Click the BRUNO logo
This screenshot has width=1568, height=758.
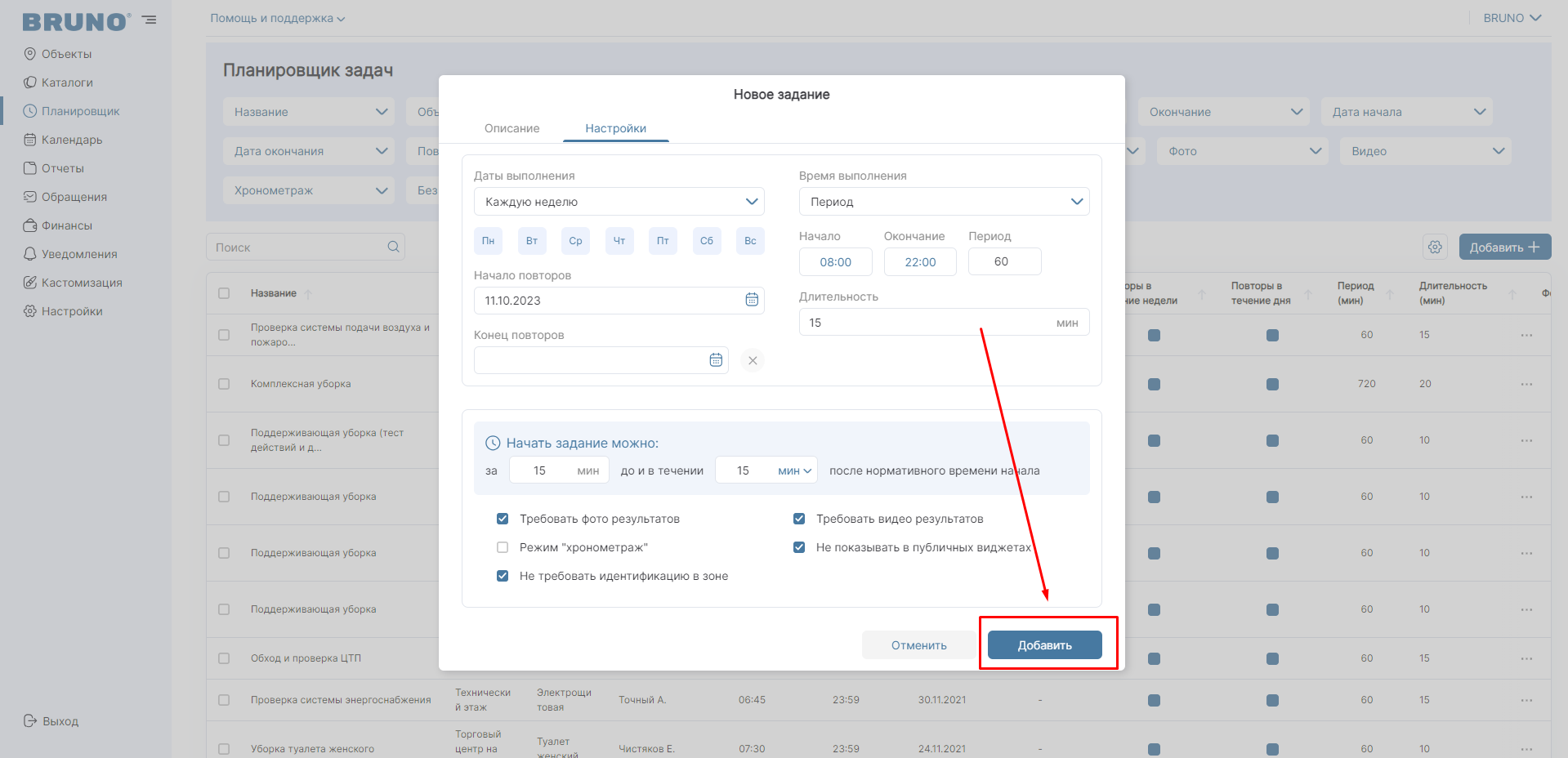click(76, 22)
